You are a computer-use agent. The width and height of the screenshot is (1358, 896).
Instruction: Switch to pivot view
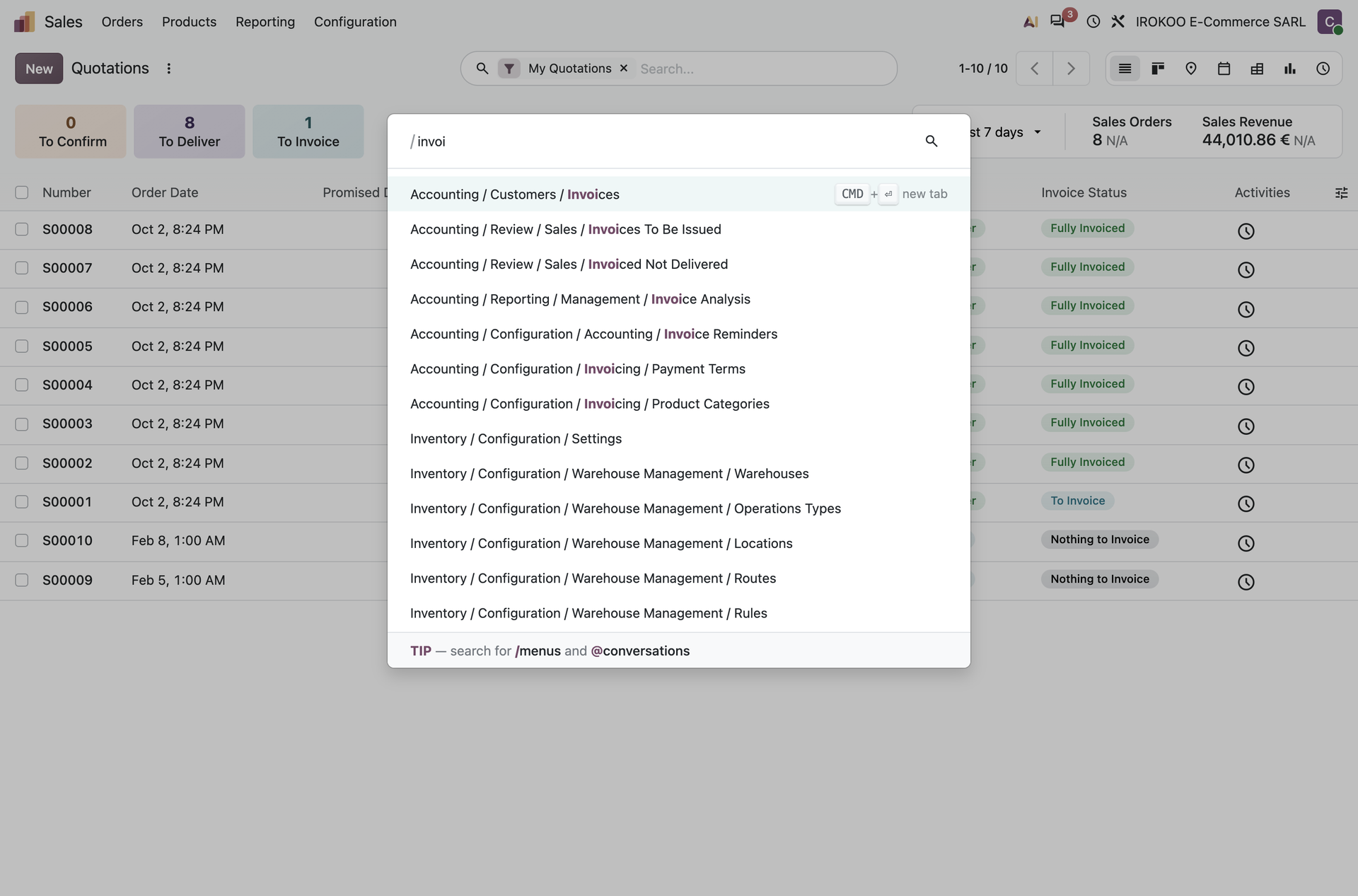(x=1257, y=69)
